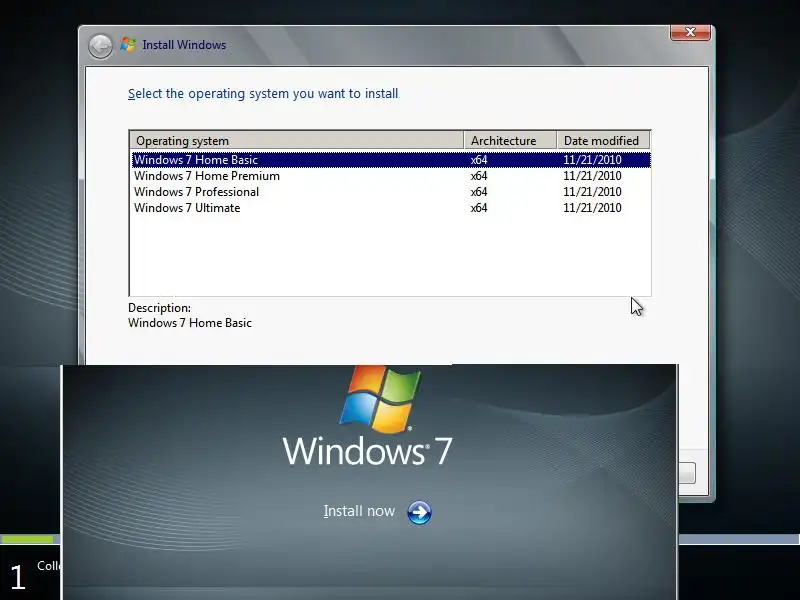Click the back arrow in Install Windows
800x600 pixels.
click(101, 46)
